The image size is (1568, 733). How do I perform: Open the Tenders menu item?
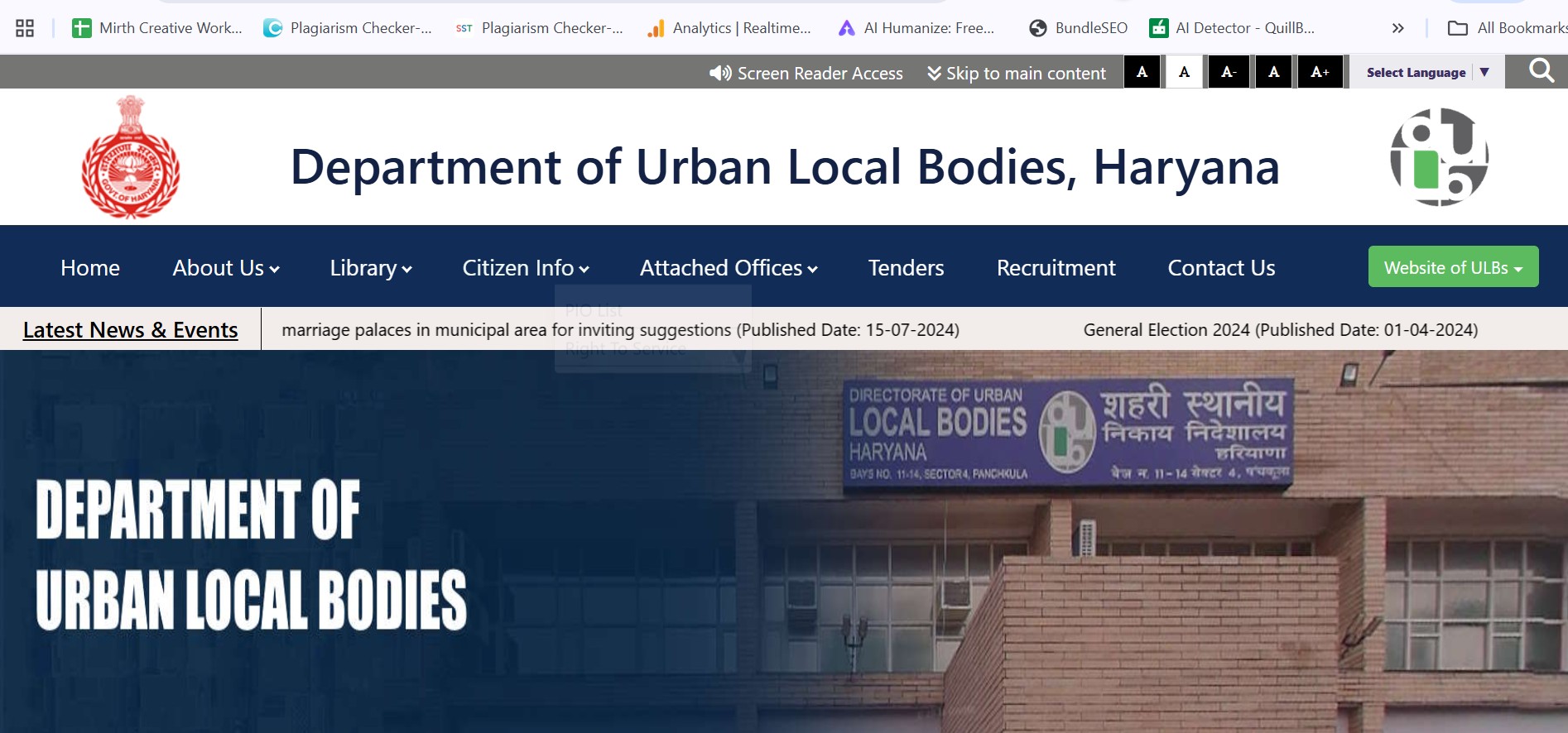coord(906,268)
